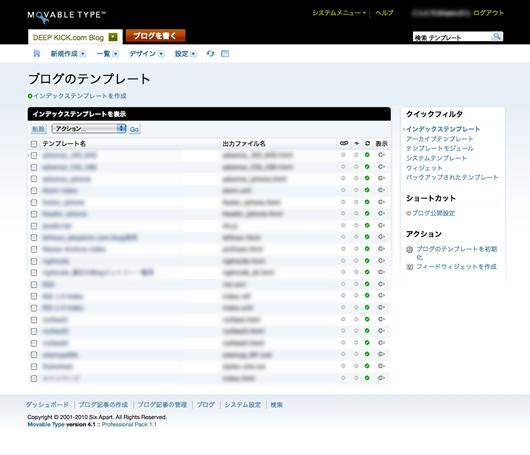Filter by ウィジェット templates
Image resolution: width=530 pixels, height=455 pixels.
424,168
